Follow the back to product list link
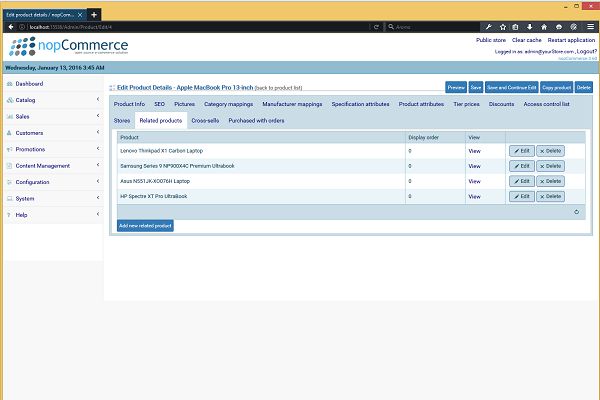Screen dimensions: 600x400 278,88
